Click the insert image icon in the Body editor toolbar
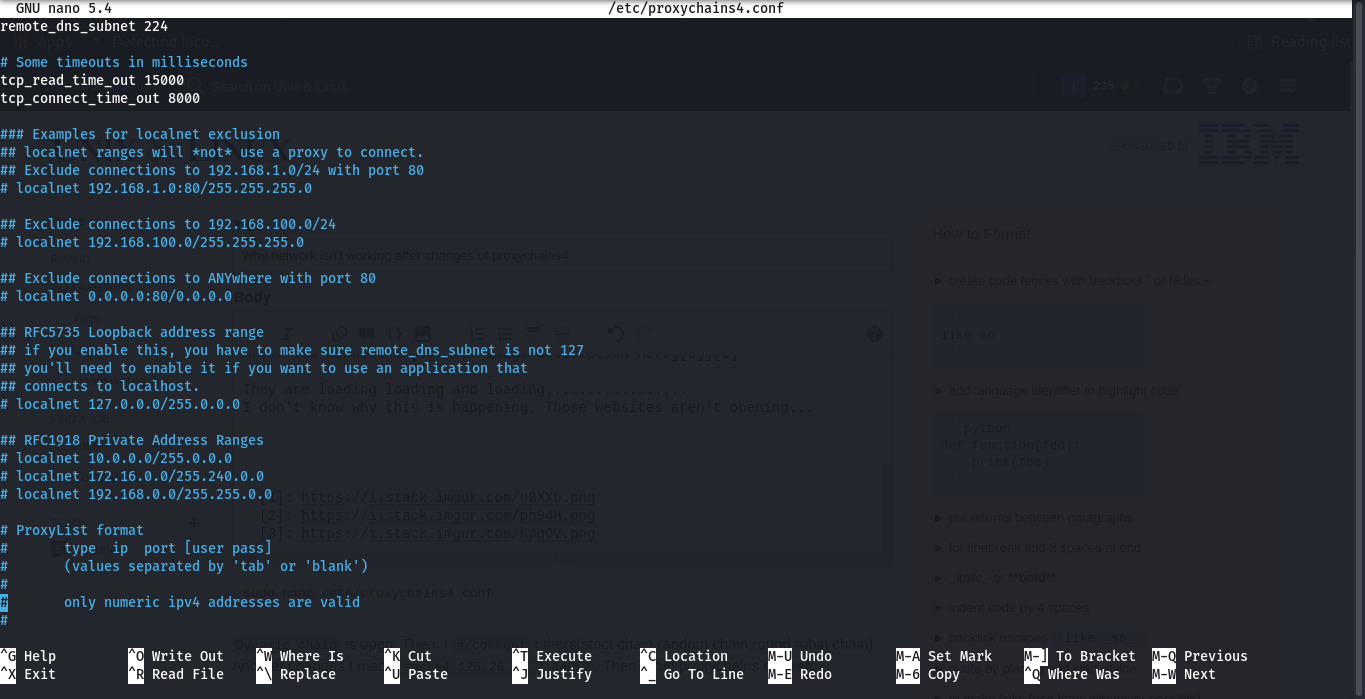Image resolution: width=1365 pixels, height=699 pixels. [x=422, y=334]
